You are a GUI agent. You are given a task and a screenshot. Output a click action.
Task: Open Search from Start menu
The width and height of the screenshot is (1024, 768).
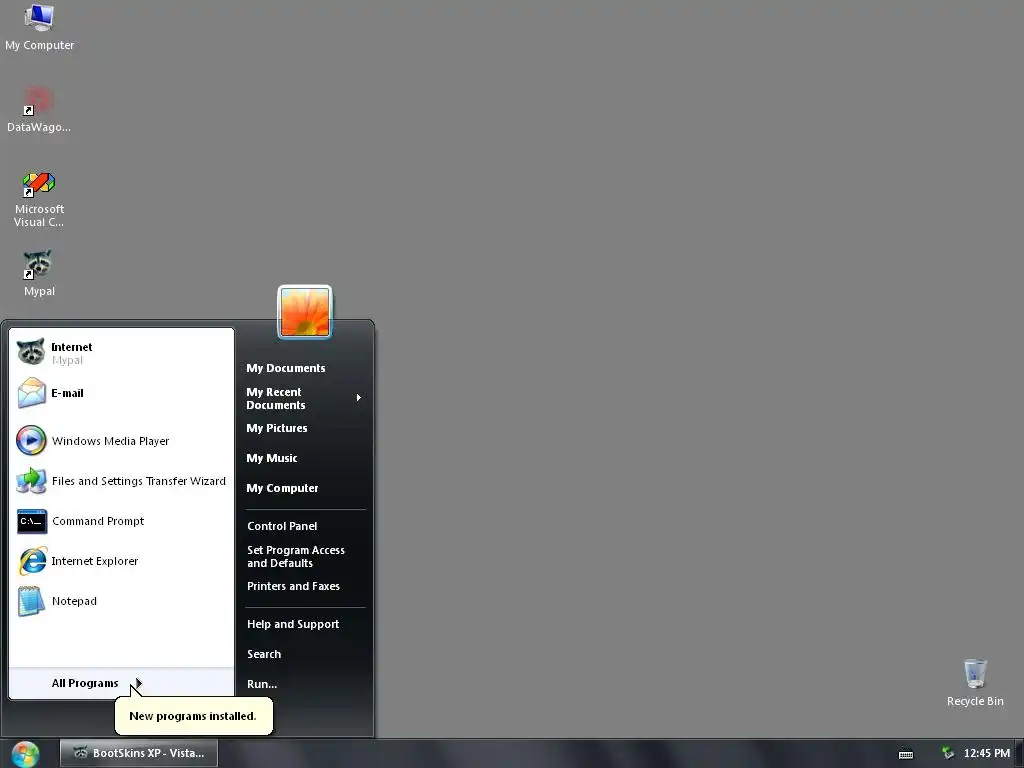point(264,654)
